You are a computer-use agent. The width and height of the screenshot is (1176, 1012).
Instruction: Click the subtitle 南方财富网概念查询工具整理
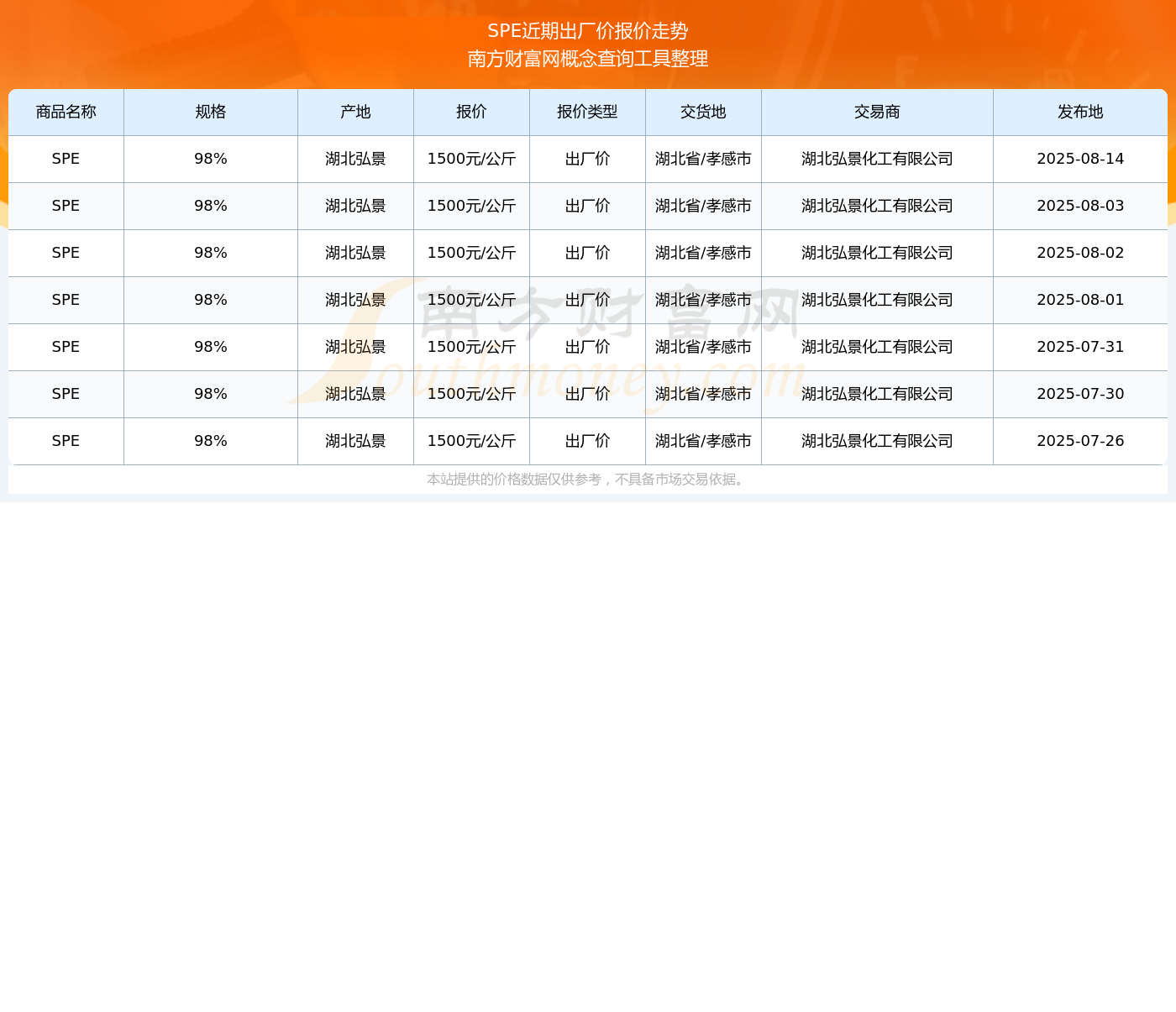[x=588, y=59]
